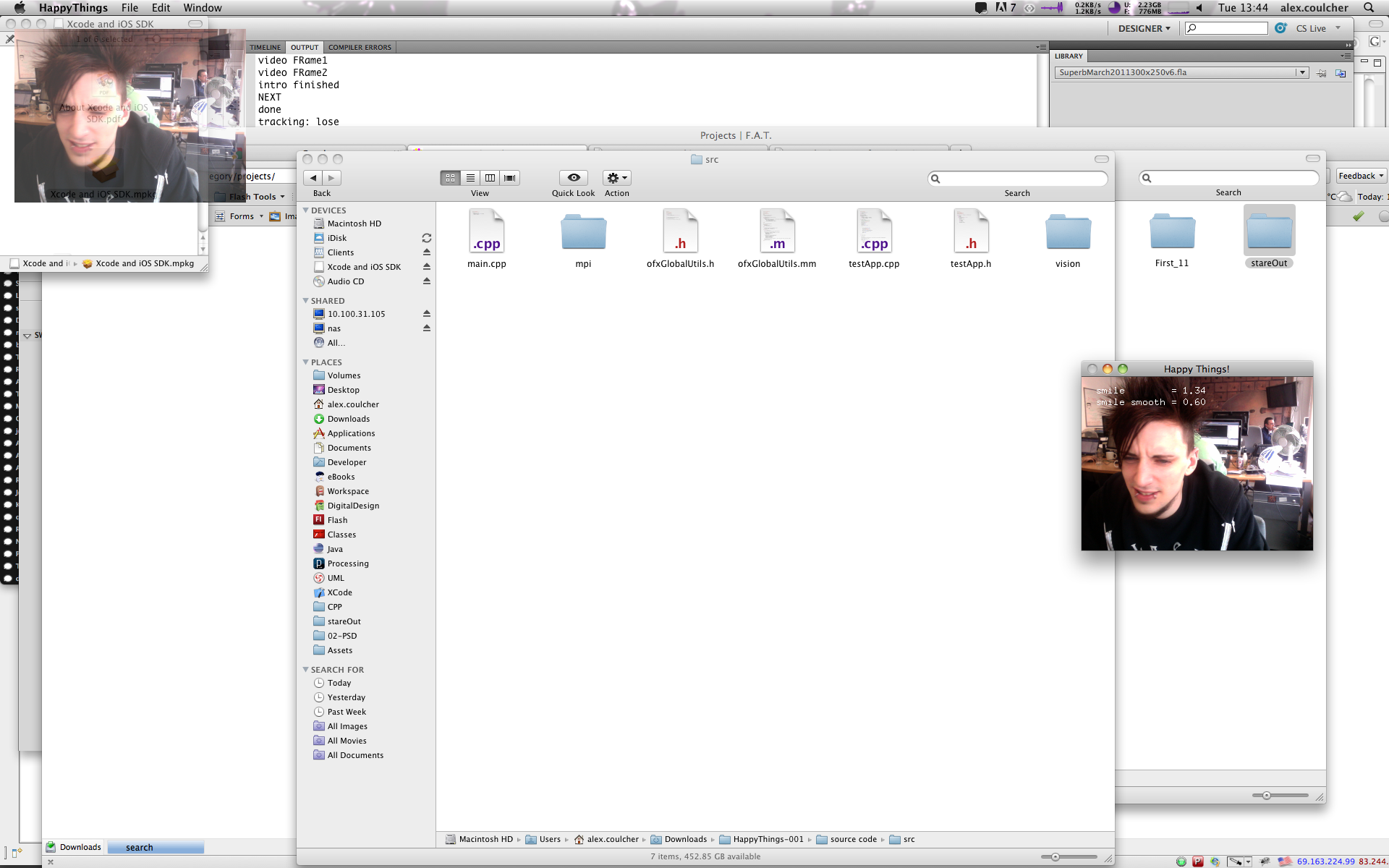Screen dimensions: 1389x868
Task: Switch to the TIMELINE tab
Action: pyautogui.click(x=266, y=47)
